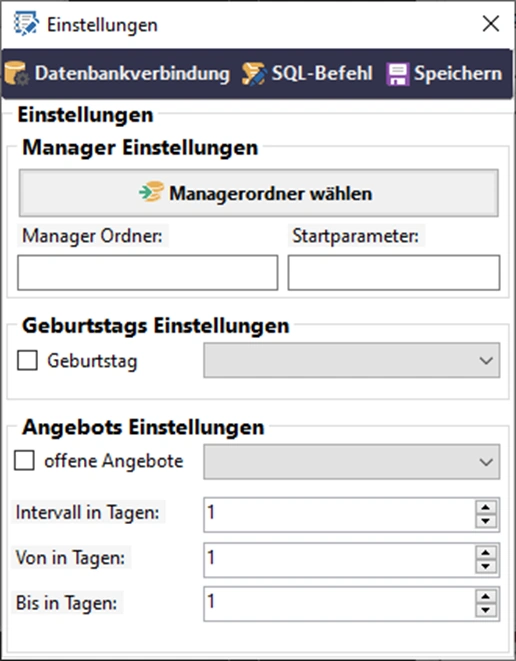Enable the Geburtstag checkbox

pyautogui.click(x=27, y=360)
